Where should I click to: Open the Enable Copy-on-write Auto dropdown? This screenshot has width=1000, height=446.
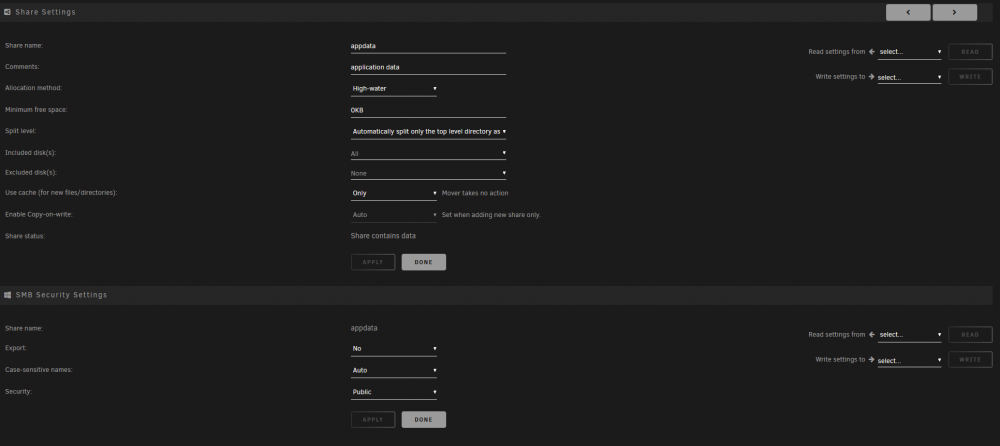(x=393, y=215)
